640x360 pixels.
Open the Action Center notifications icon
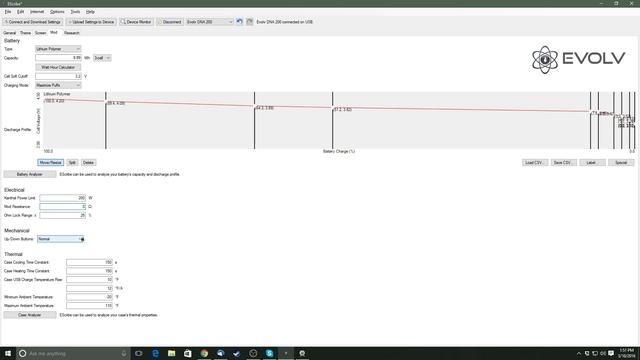click(x=611, y=353)
